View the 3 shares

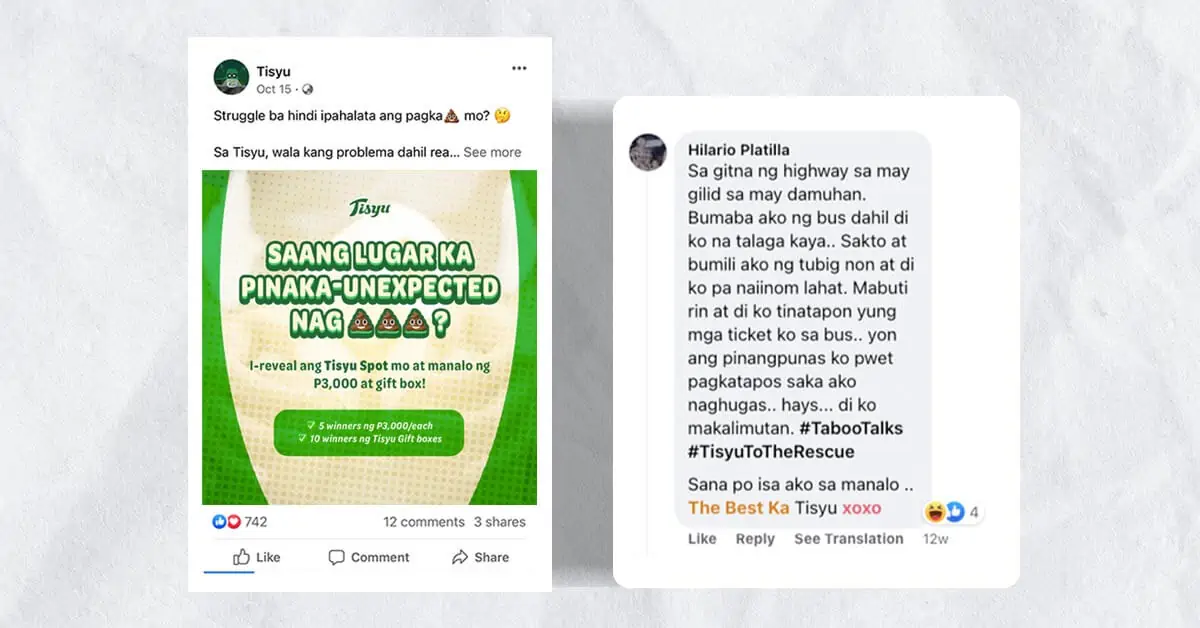click(500, 521)
